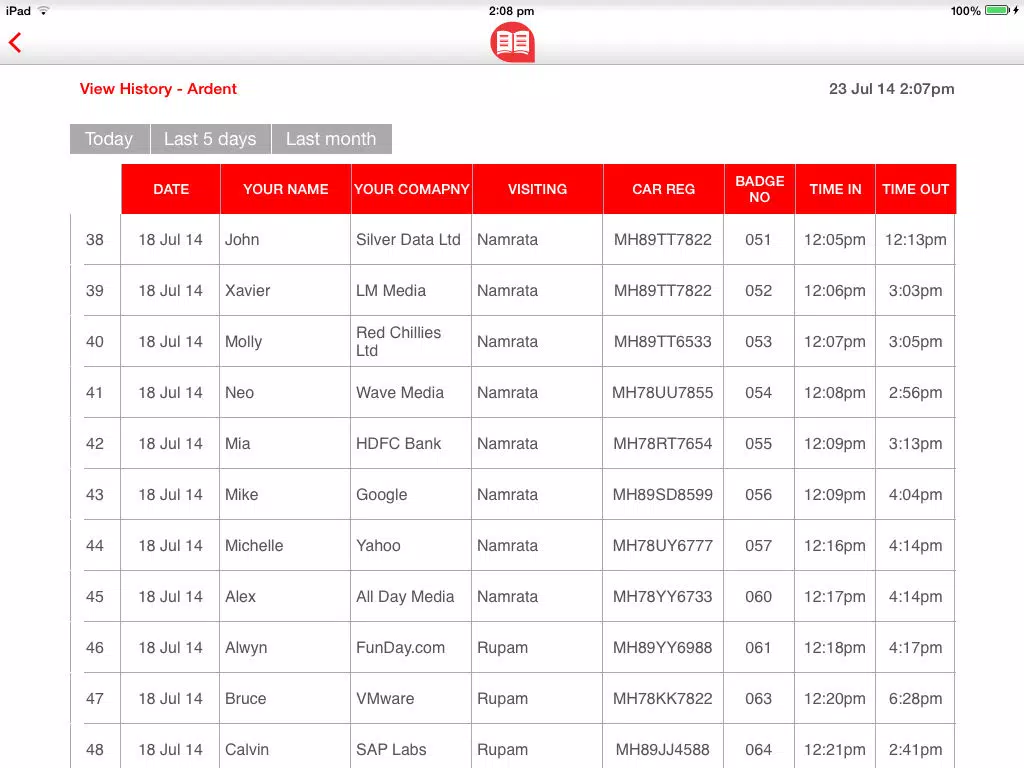The height and width of the screenshot is (768, 1024).
Task: Tap the battery icon in status bar
Action: (997, 10)
